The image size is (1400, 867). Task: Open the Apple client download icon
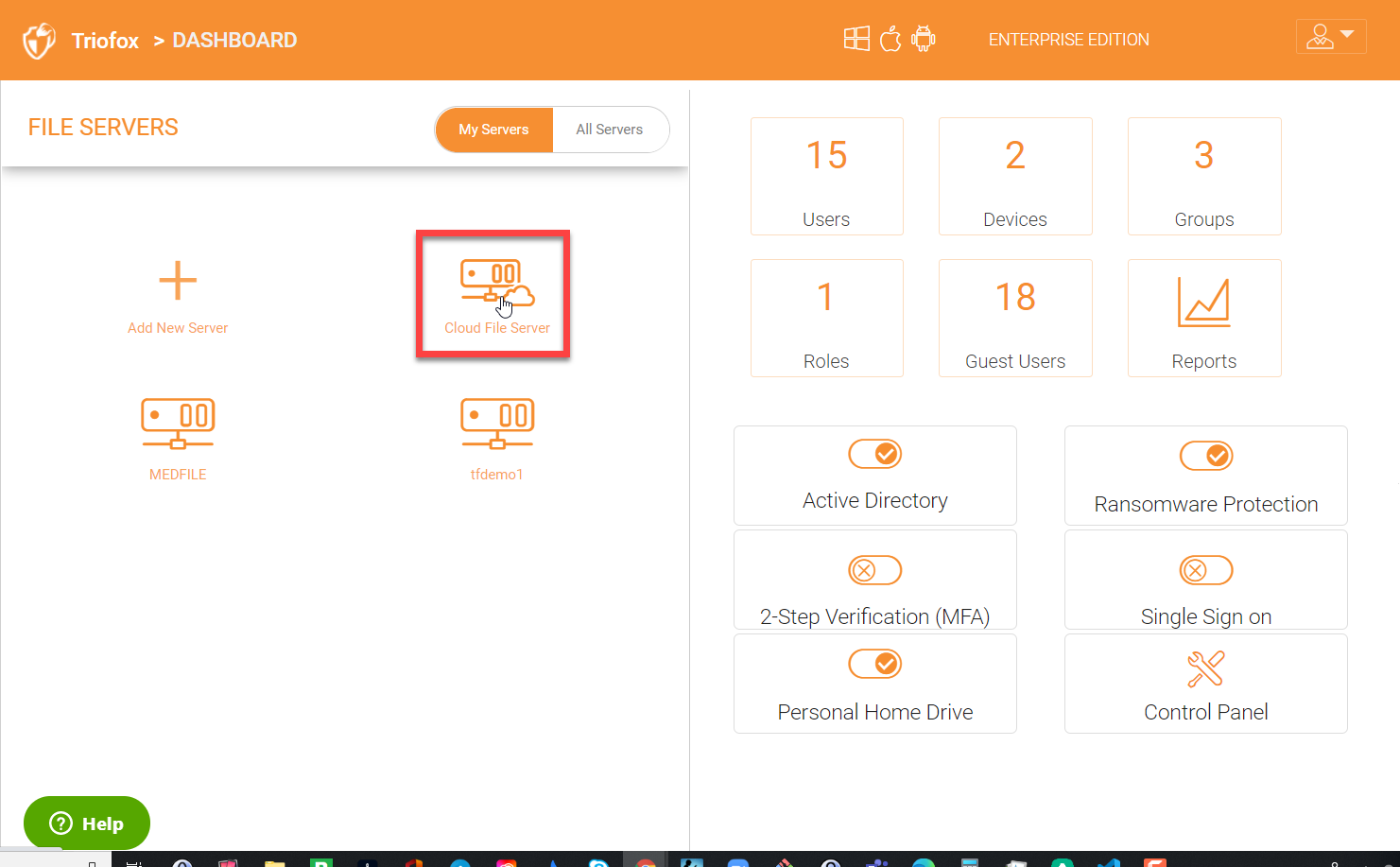point(890,39)
